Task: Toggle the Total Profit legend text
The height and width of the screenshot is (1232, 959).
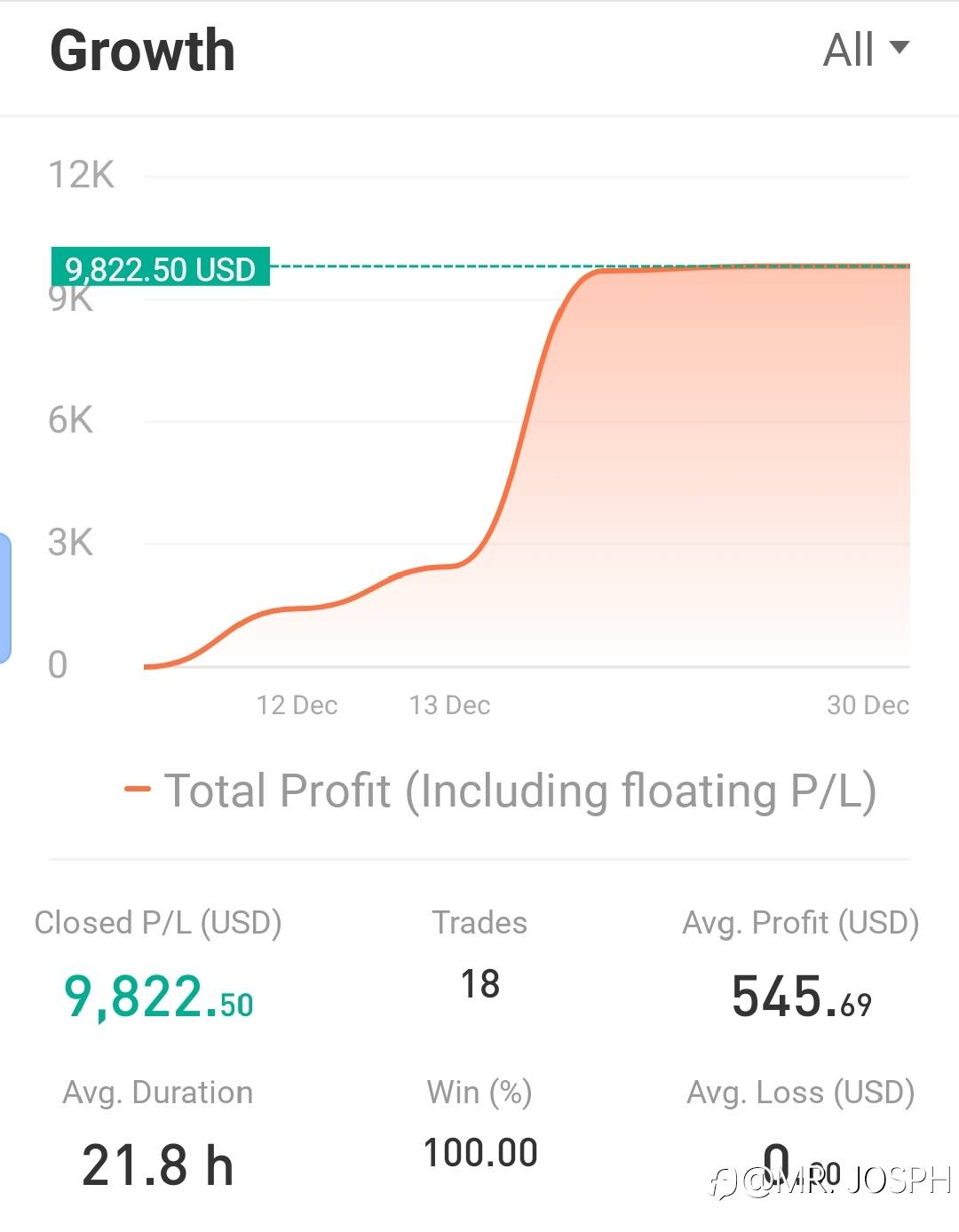Action: click(520, 791)
